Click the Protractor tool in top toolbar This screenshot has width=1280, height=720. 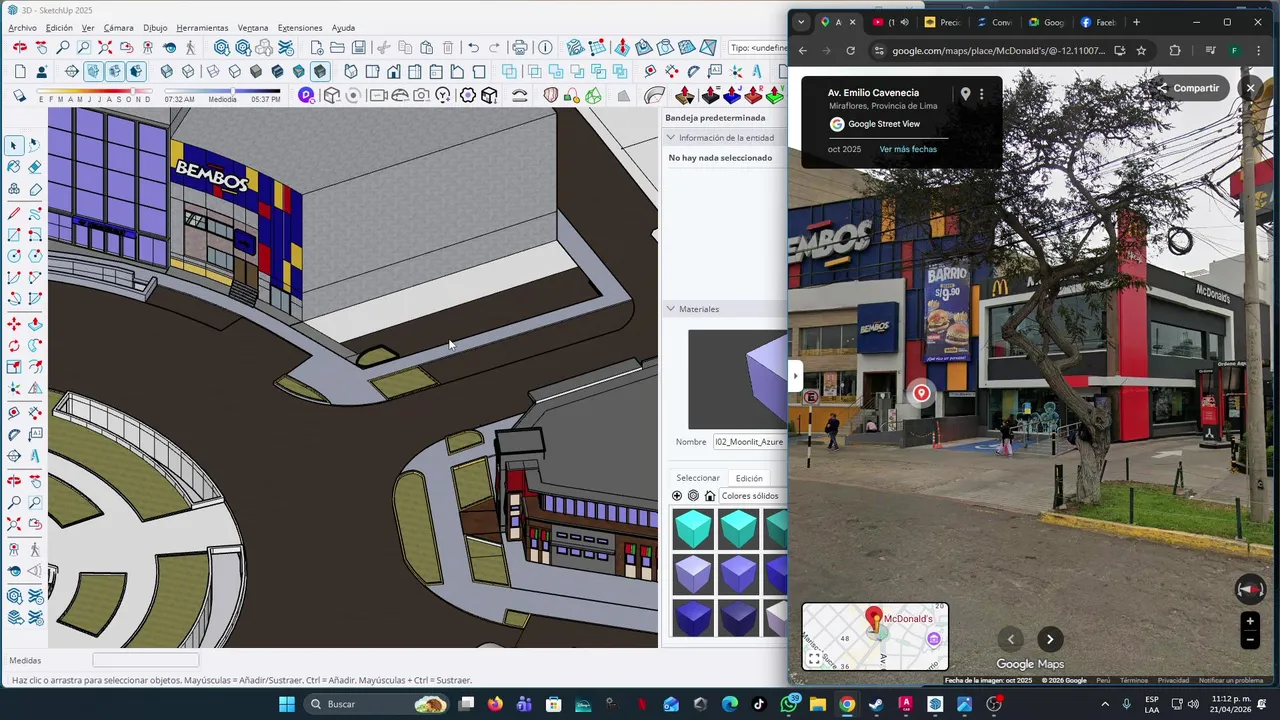pyautogui.click(x=693, y=71)
